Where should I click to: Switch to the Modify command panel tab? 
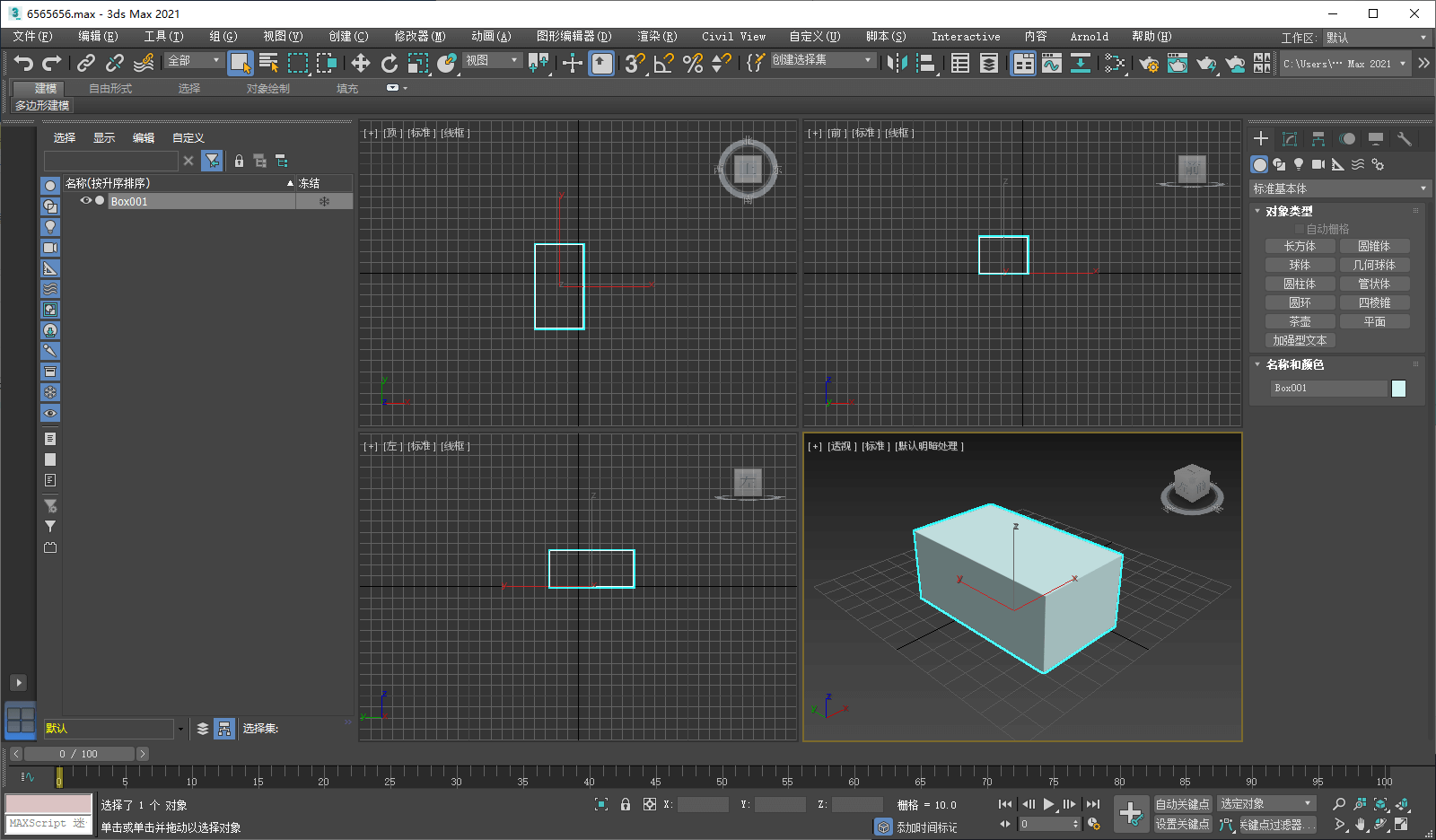pos(1290,139)
